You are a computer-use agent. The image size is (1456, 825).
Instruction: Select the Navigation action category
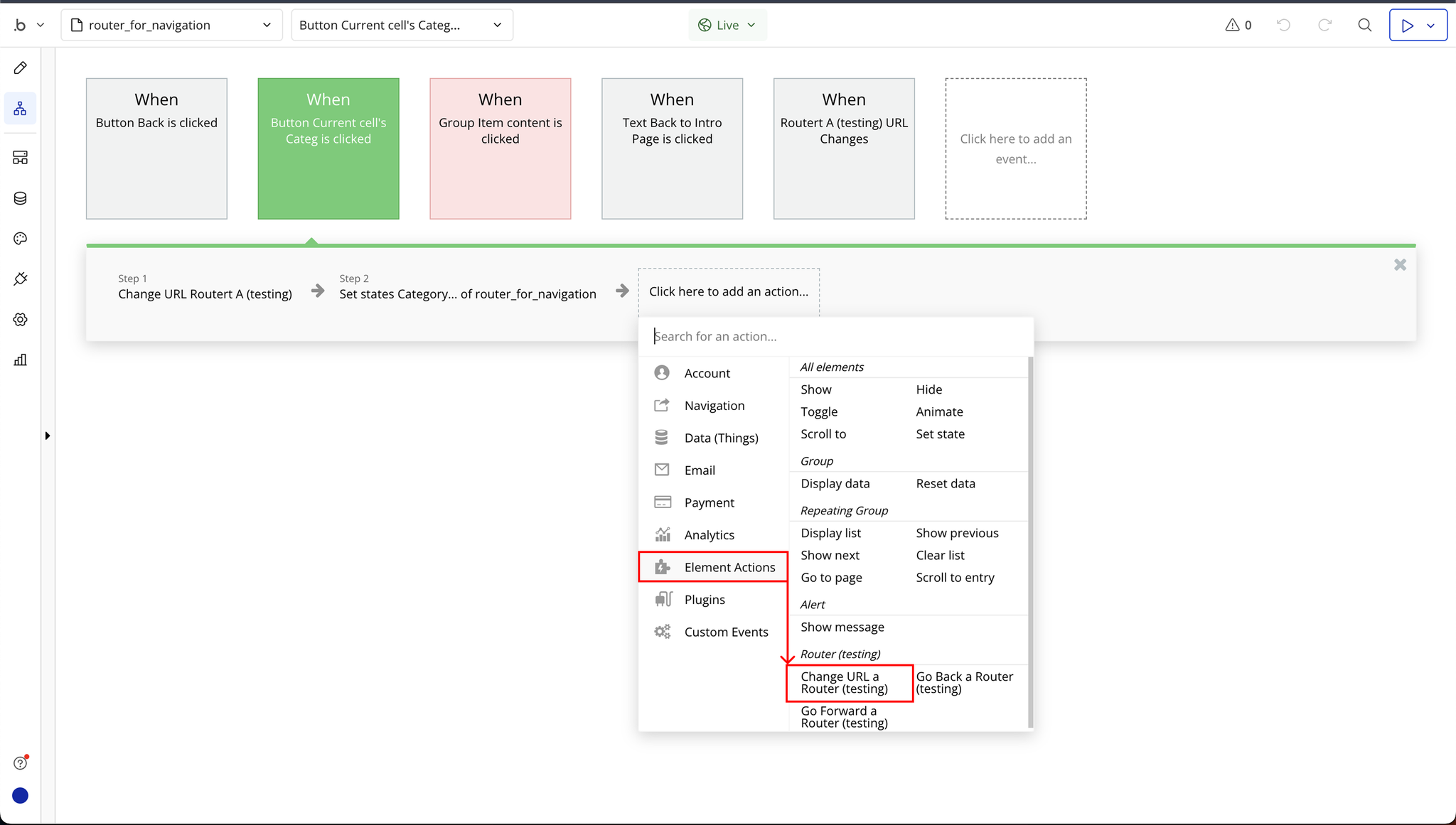pyautogui.click(x=714, y=406)
